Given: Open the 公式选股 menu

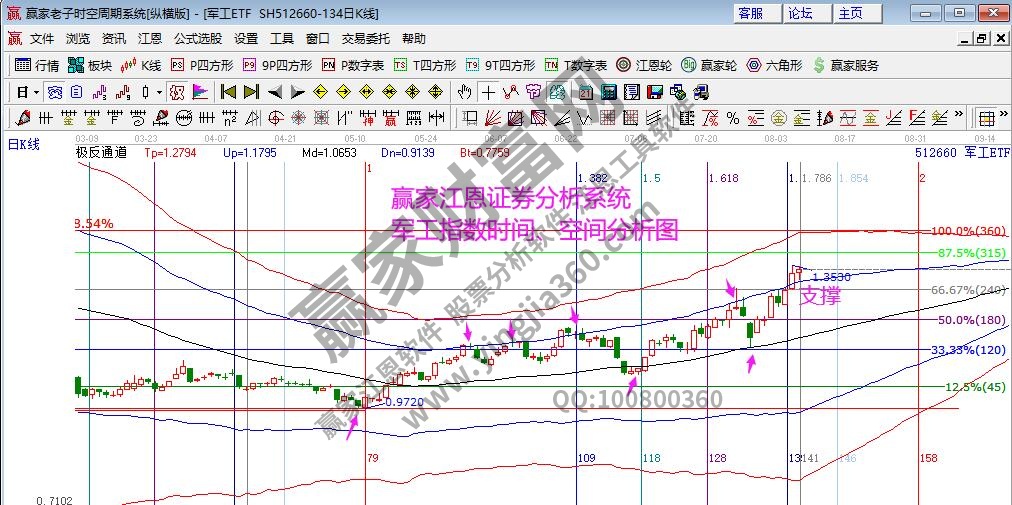Looking at the screenshot, I should (x=198, y=39).
